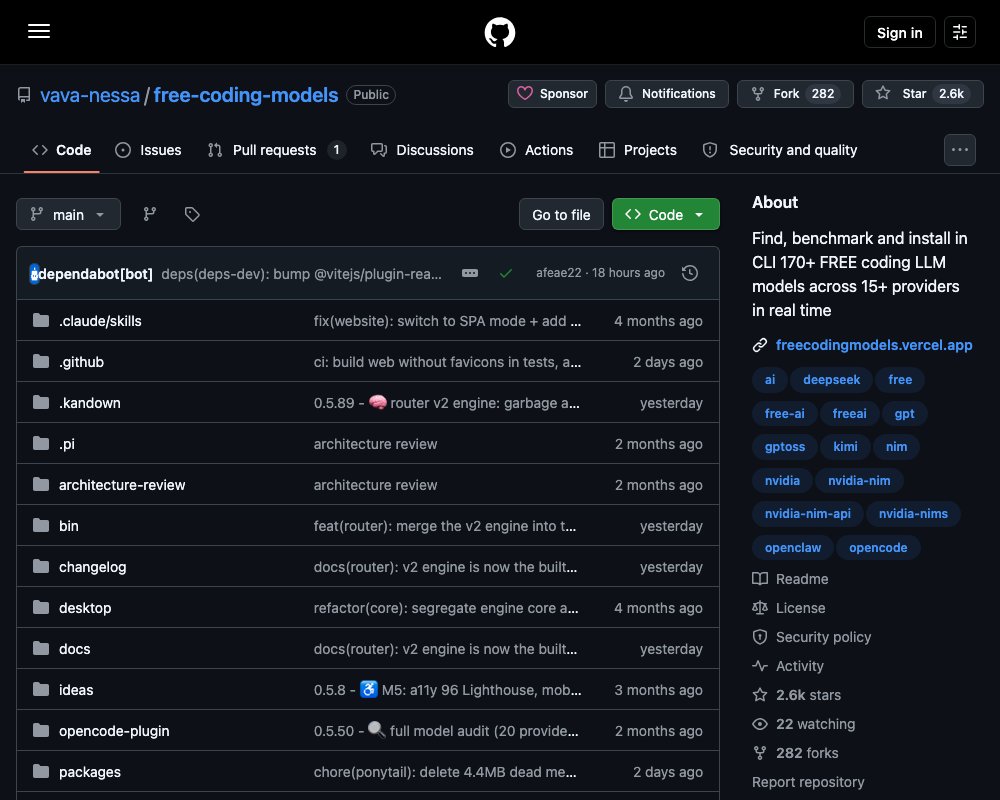View tags icon next to branches
The height and width of the screenshot is (800, 1000).
(192, 214)
